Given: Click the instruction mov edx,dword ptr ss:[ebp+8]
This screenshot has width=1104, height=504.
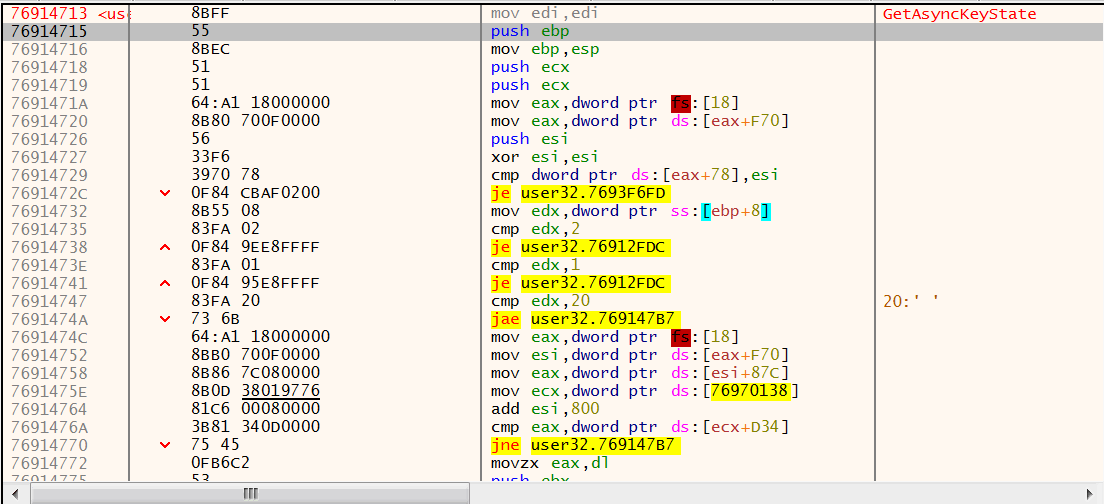Looking at the screenshot, I should point(631,211).
